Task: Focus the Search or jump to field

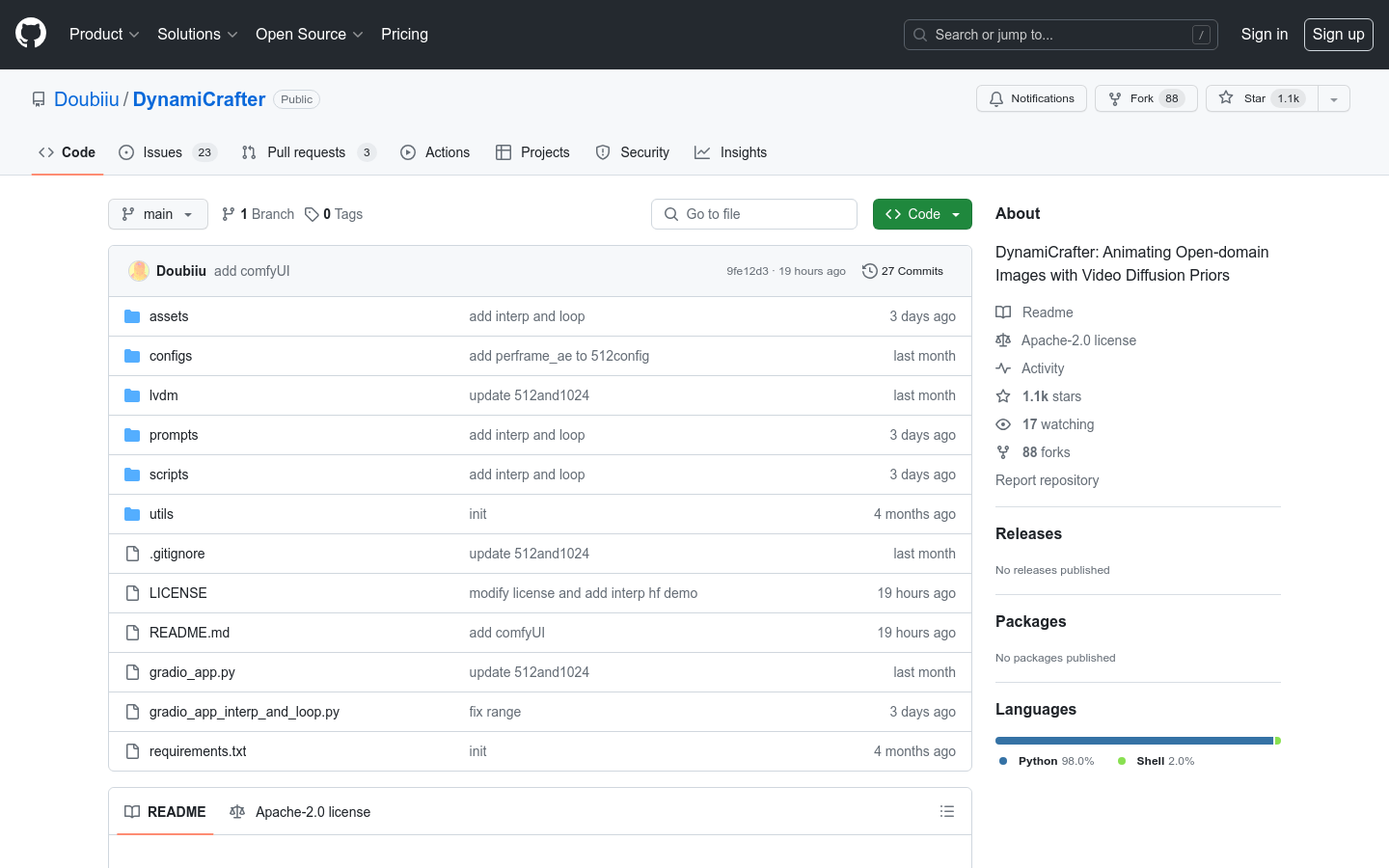Action: [1060, 35]
